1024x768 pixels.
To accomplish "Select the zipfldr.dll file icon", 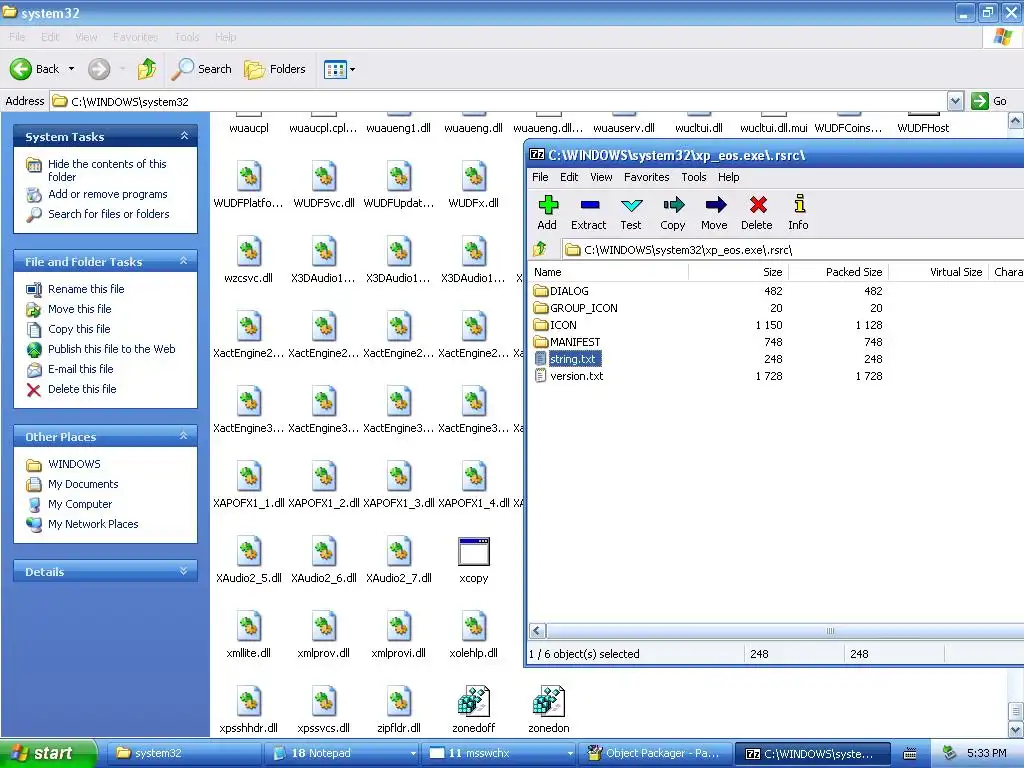I will pos(398,702).
